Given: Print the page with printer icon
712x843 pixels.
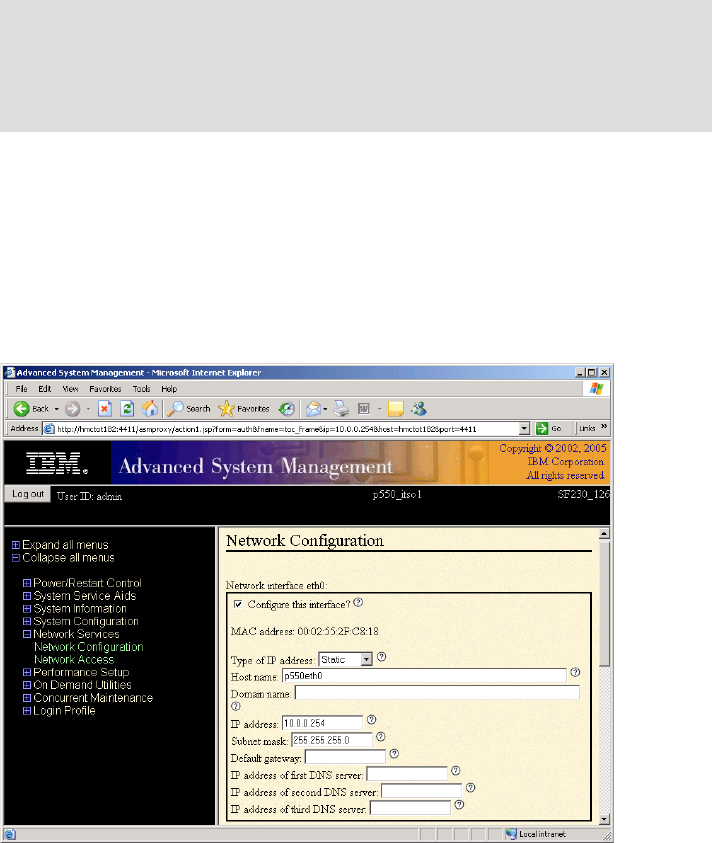Looking at the screenshot, I should tap(341, 409).
